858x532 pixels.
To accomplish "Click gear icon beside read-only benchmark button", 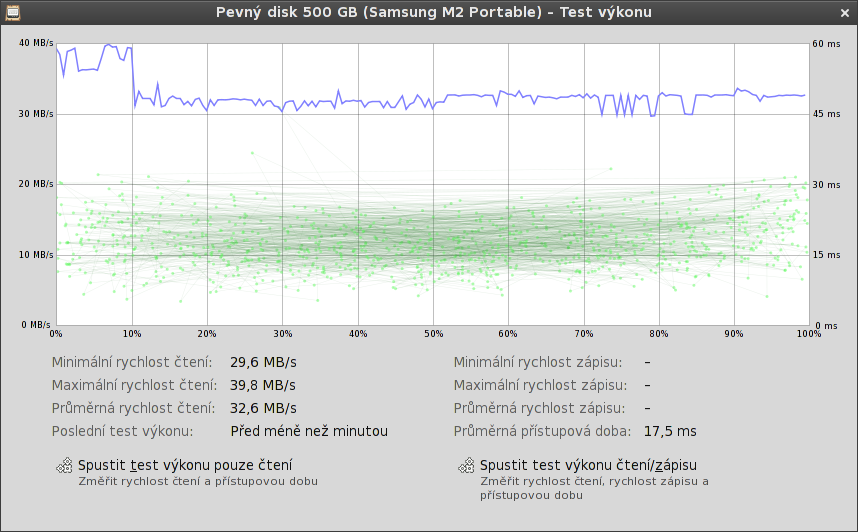I will point(64,465).
